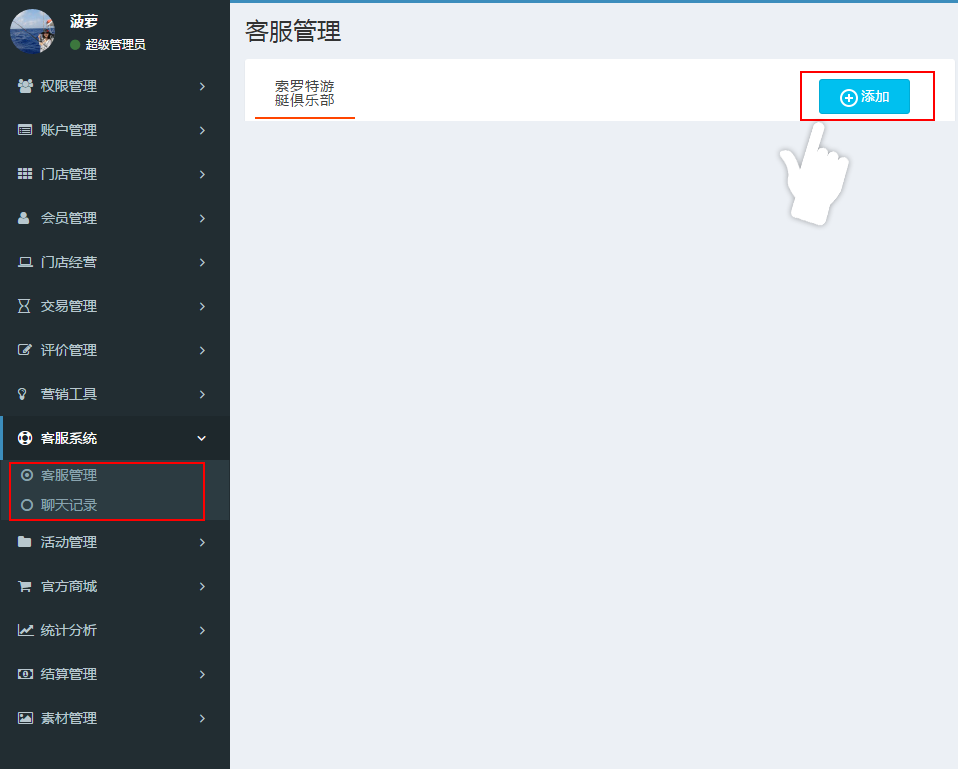Open the 账户管理 menu

(x=115, y=130)
